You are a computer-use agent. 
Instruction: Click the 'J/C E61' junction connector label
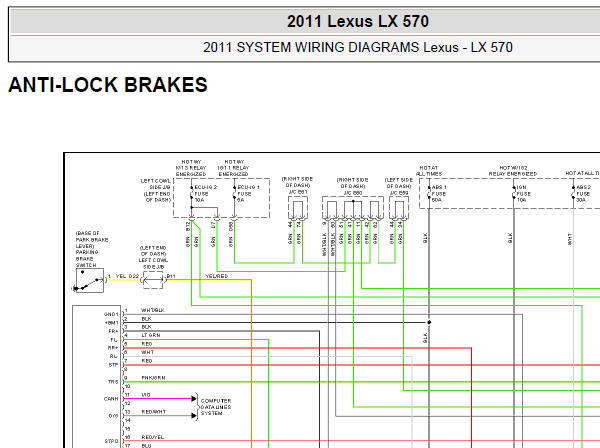coord(298,192)
